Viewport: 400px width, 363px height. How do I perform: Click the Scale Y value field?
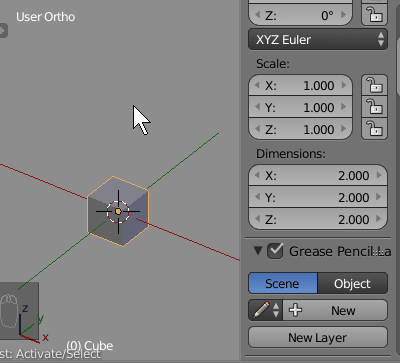(300, 107)
